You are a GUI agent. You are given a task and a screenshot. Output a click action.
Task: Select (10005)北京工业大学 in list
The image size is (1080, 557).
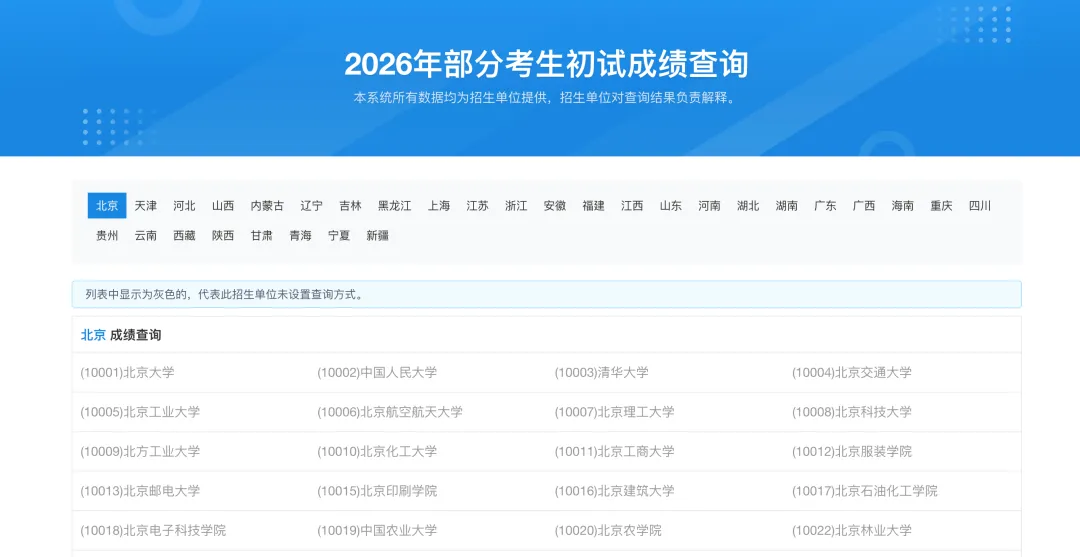tap(140, 412)
